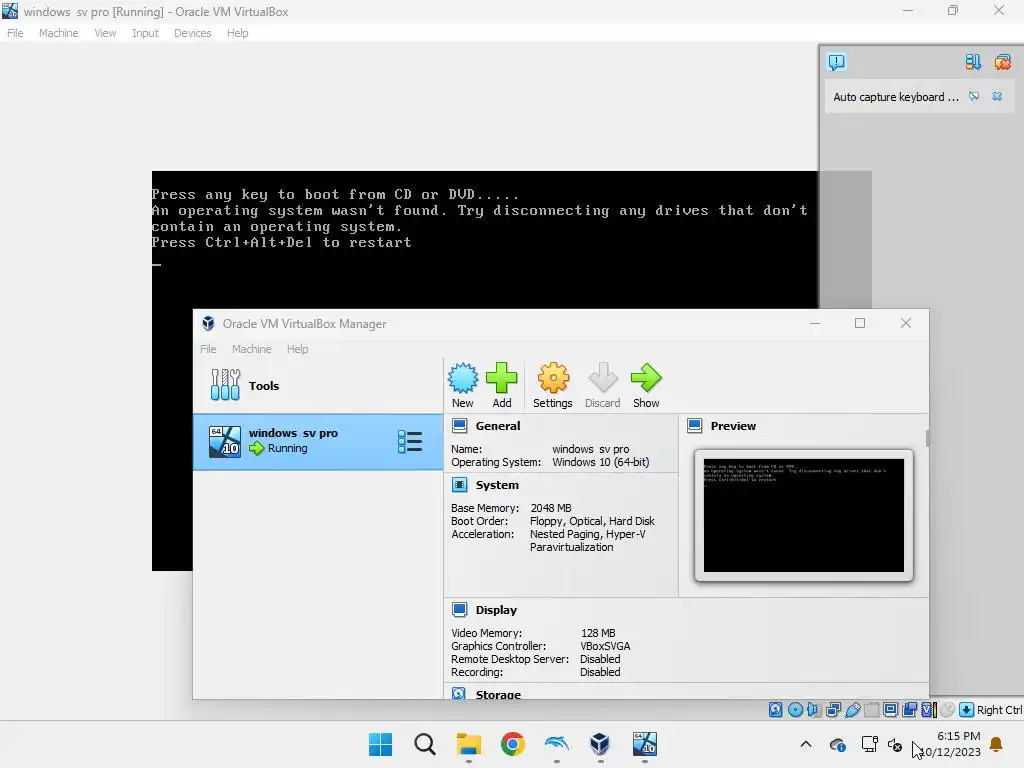Delete all finished notifications icon
This screenshot has height=768, width=1024.
[1002, 62]
